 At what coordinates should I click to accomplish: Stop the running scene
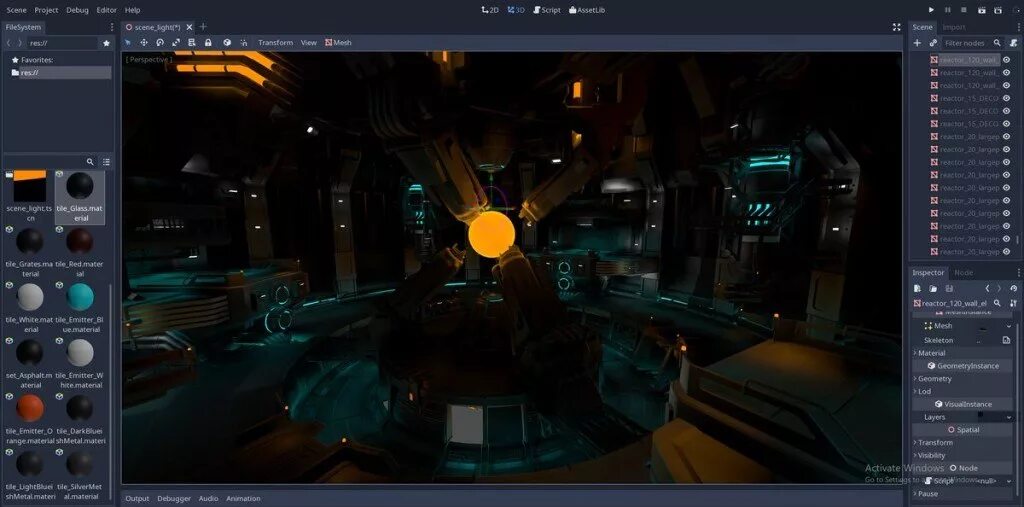965,10
